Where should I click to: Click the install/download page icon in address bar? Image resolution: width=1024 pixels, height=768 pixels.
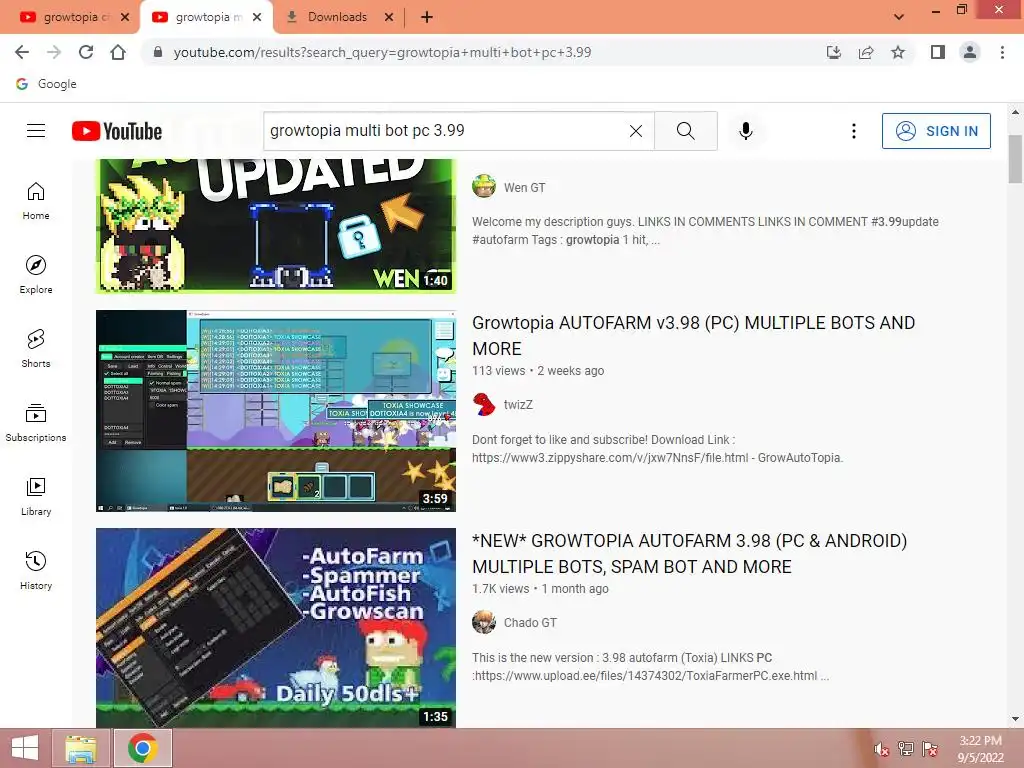[834, 52]
